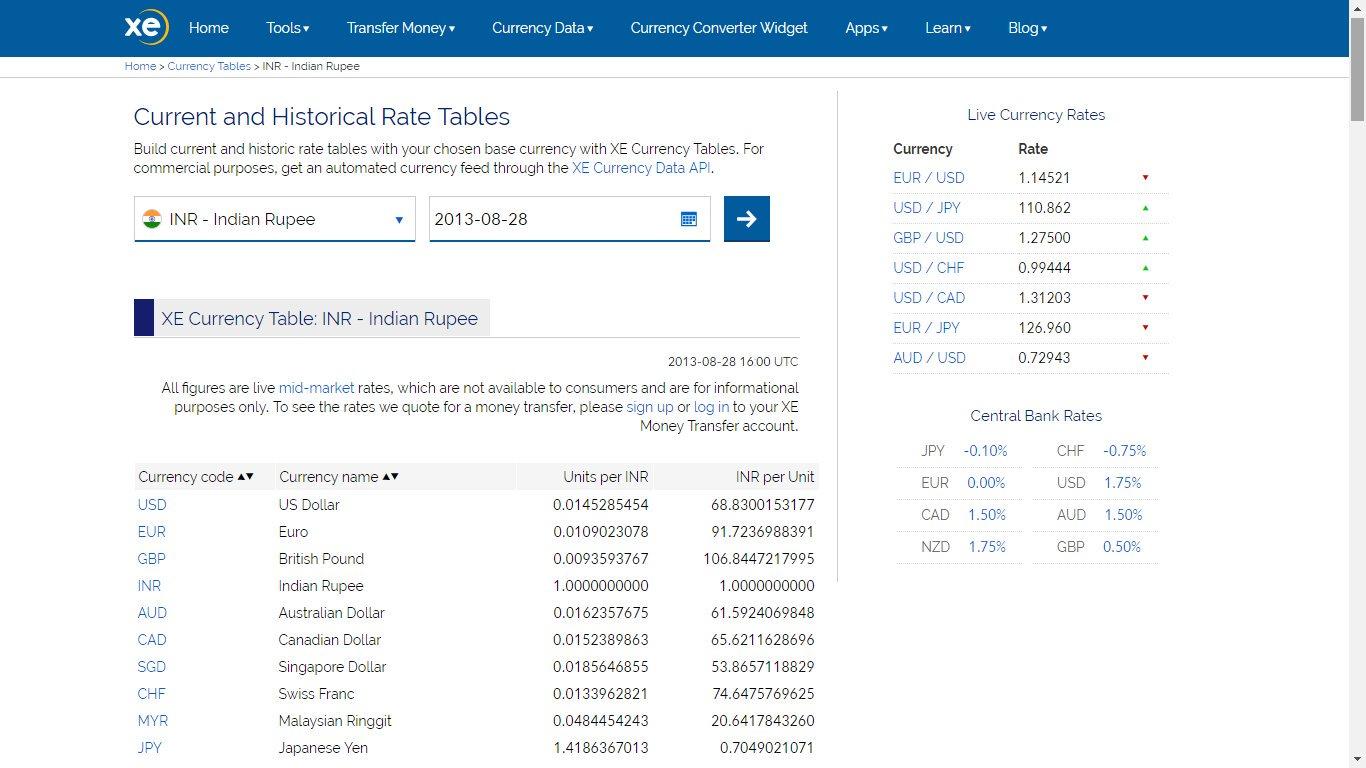
Task: Open the XE Currency Data API link
Action: 641,168
